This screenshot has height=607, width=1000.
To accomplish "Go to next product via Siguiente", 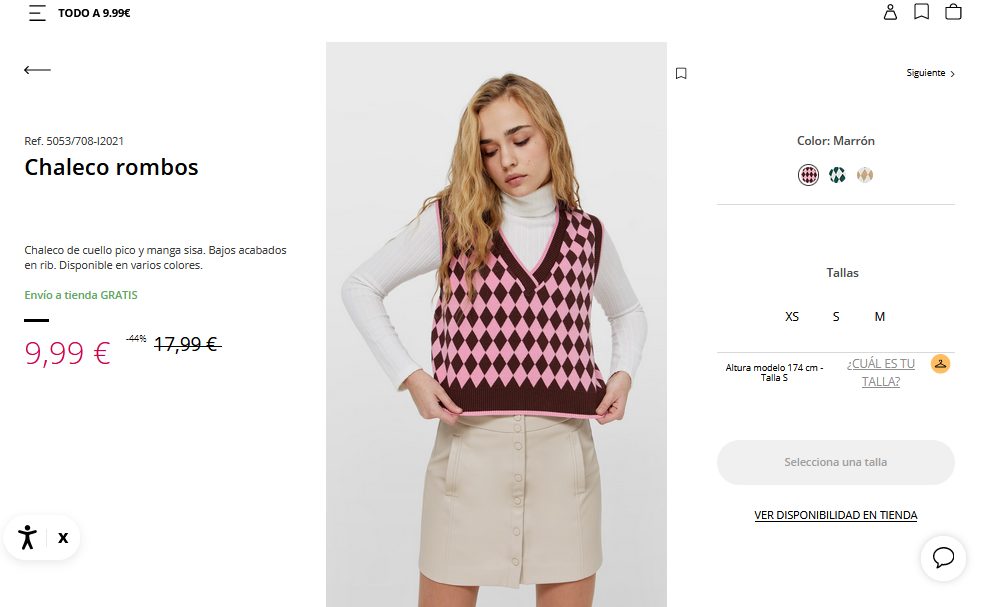I will click(x=930, y=73).
